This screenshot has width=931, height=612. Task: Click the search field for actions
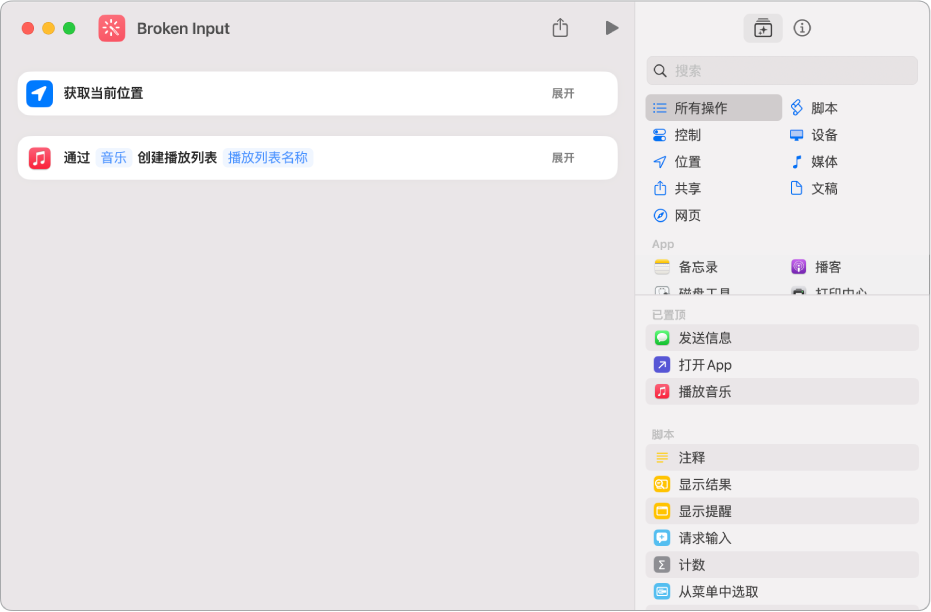(x=782, y=71)
